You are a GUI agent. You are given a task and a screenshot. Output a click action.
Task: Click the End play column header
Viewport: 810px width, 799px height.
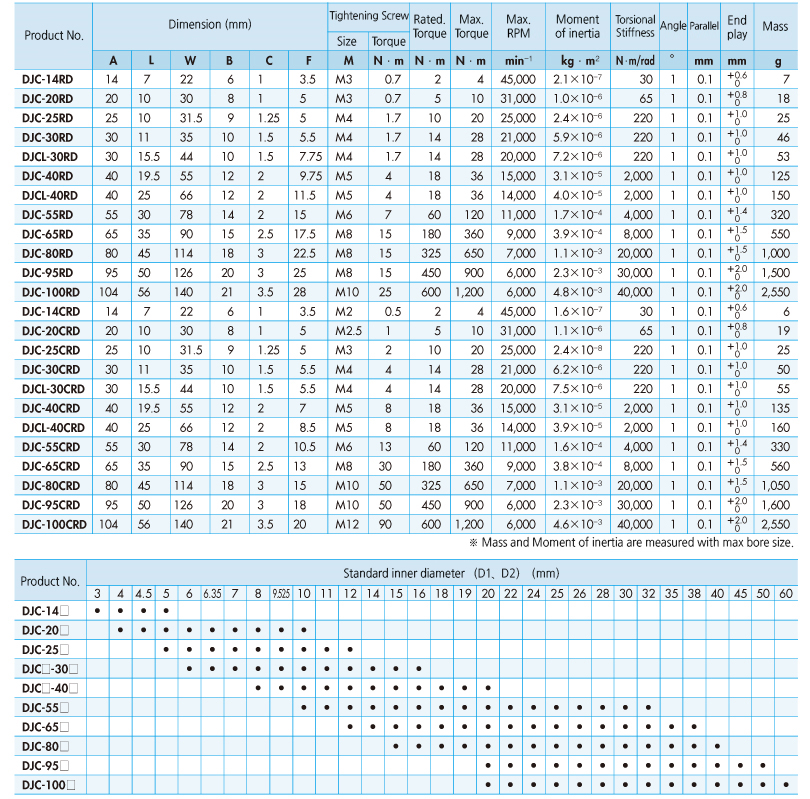click(x=737, y=26)
